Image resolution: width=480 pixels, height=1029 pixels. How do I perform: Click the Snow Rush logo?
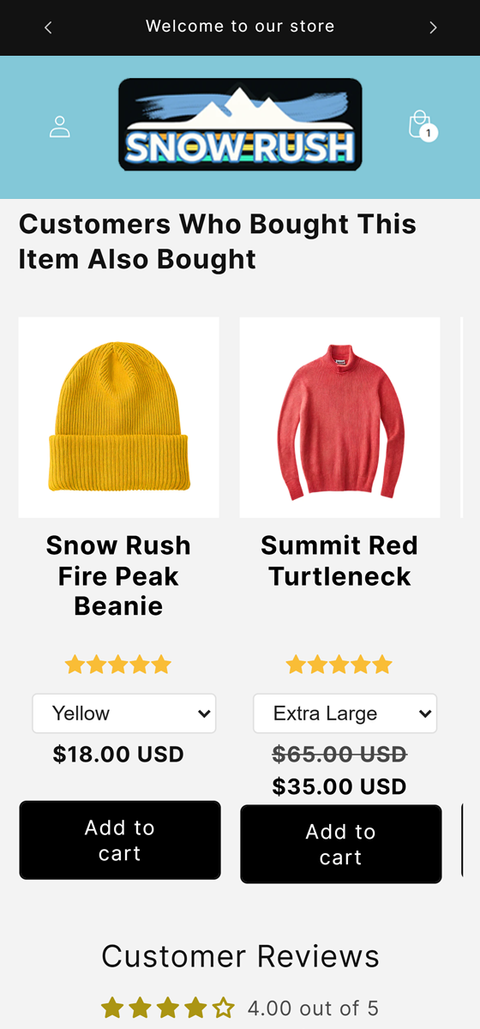point(240,125)
